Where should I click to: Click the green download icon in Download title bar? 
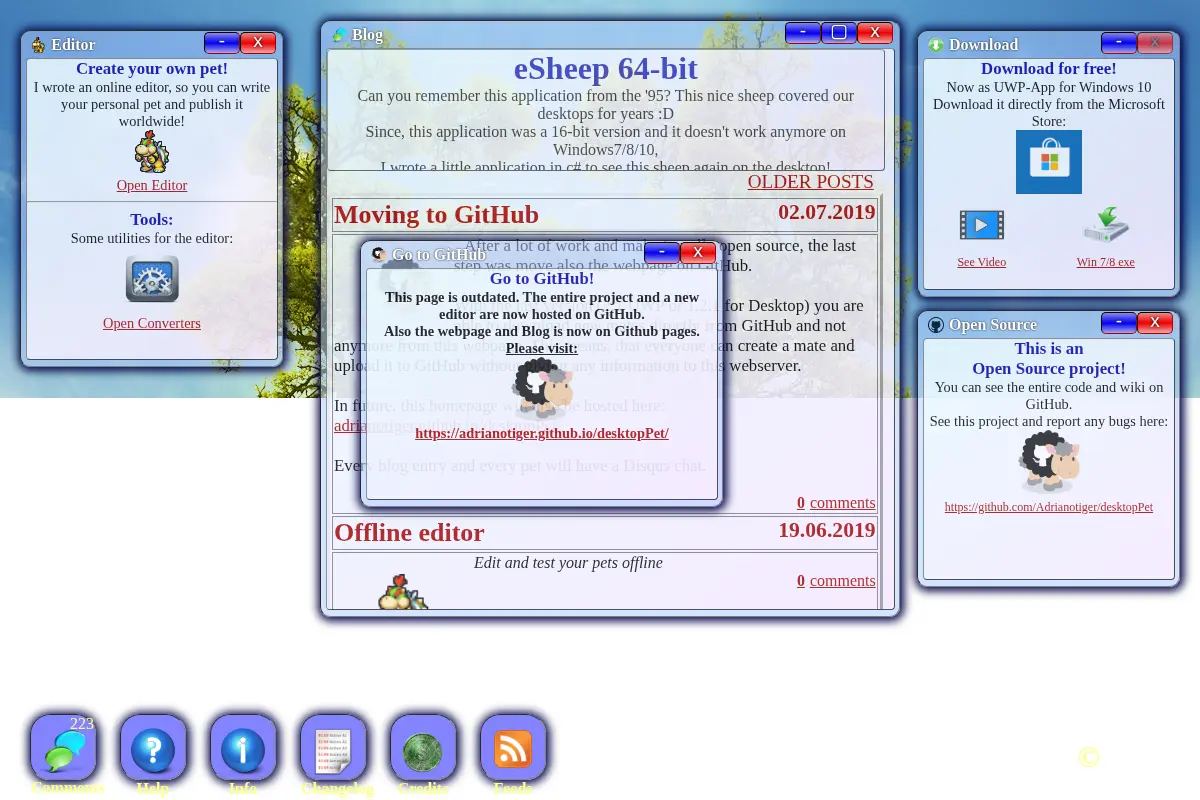[936, 45]
